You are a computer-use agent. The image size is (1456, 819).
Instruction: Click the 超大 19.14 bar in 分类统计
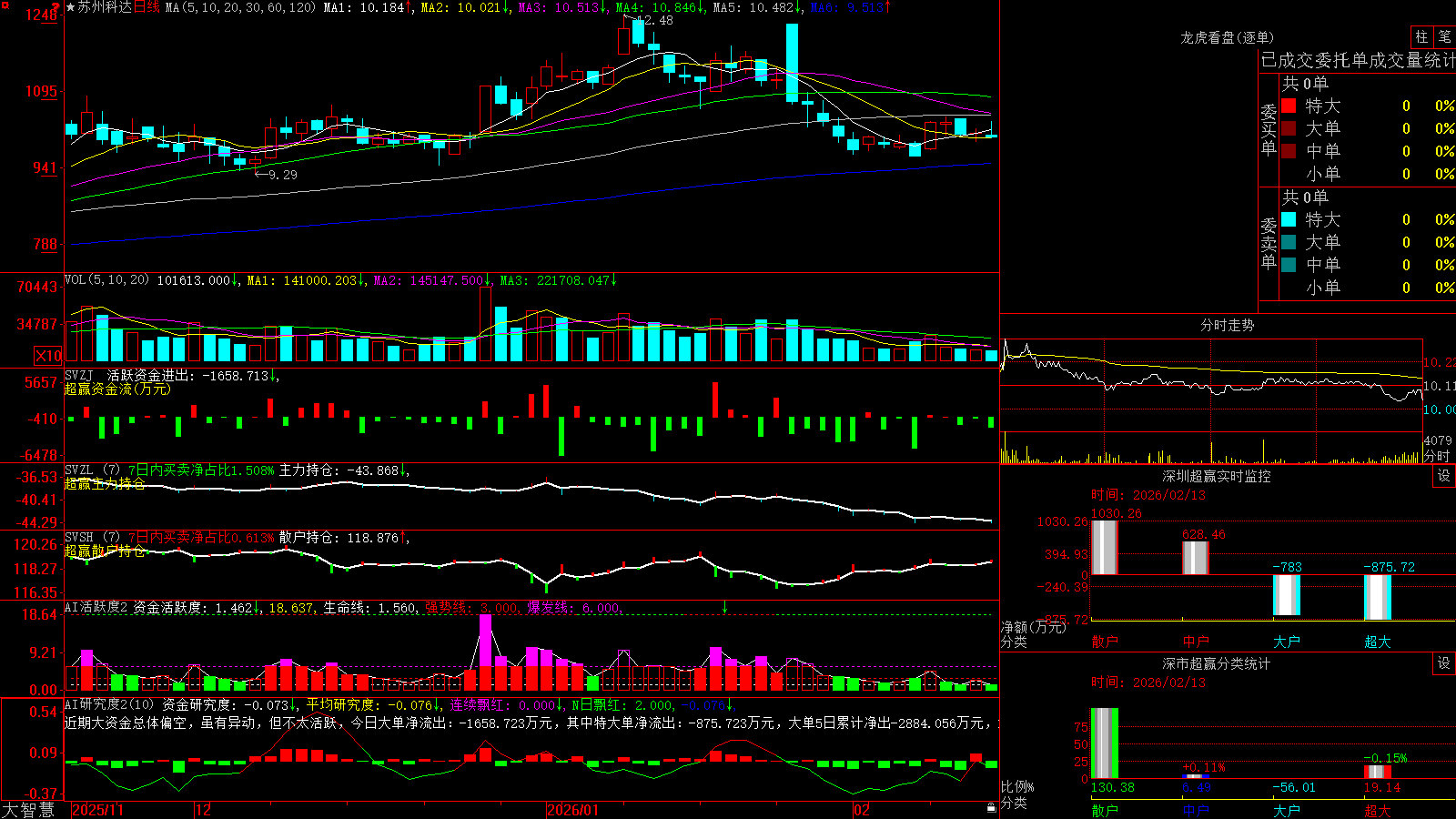1378,772
